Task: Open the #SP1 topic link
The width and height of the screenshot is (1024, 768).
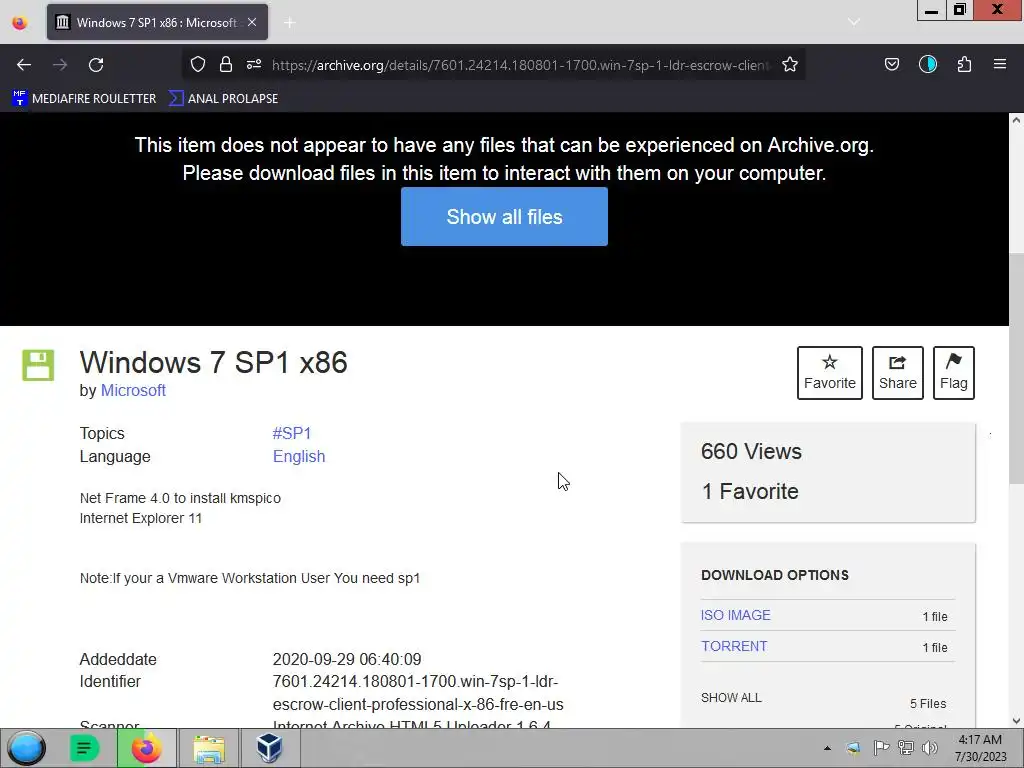Action: (292, 434)
